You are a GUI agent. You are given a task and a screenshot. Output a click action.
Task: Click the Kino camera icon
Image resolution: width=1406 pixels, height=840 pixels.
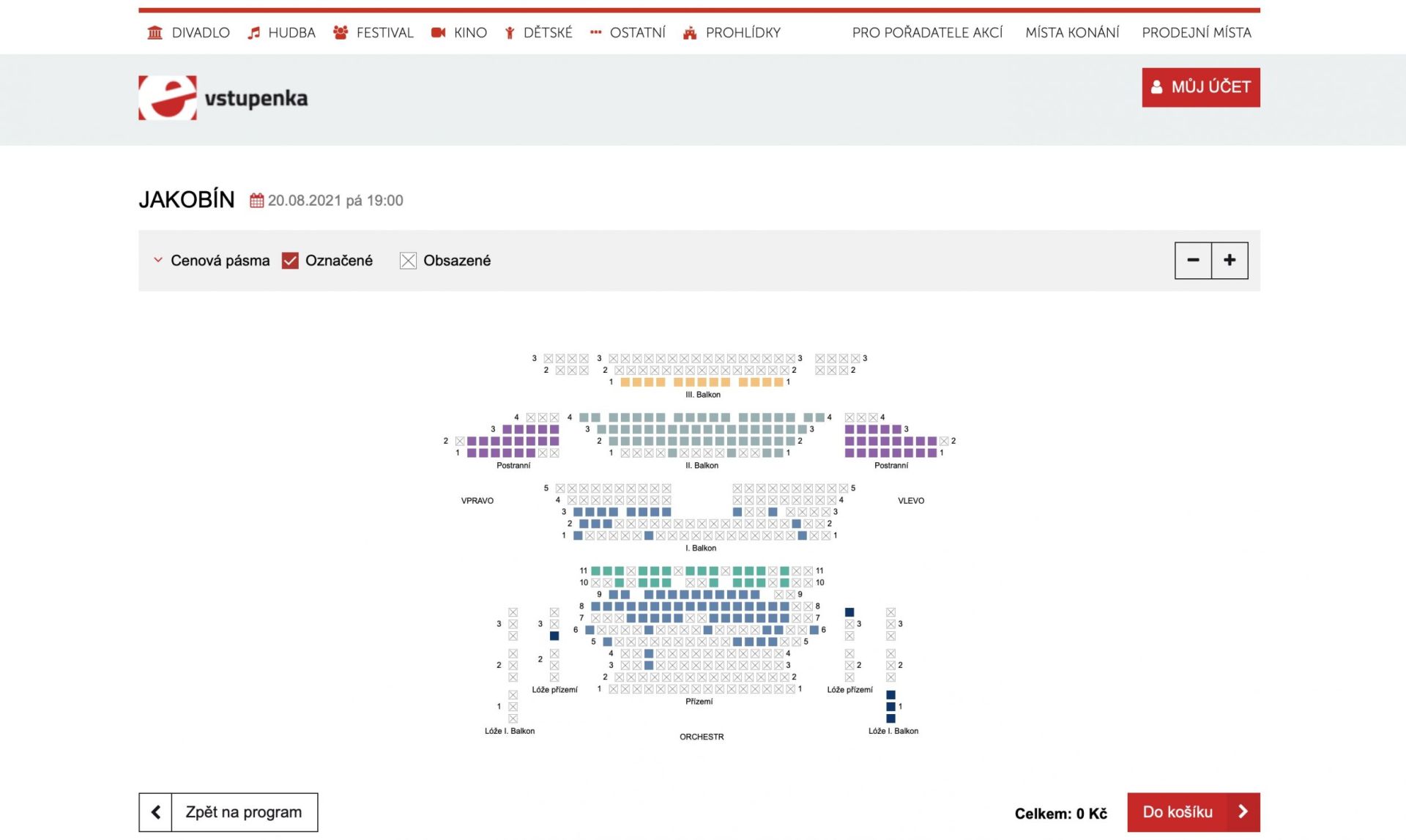coord(438,33)
